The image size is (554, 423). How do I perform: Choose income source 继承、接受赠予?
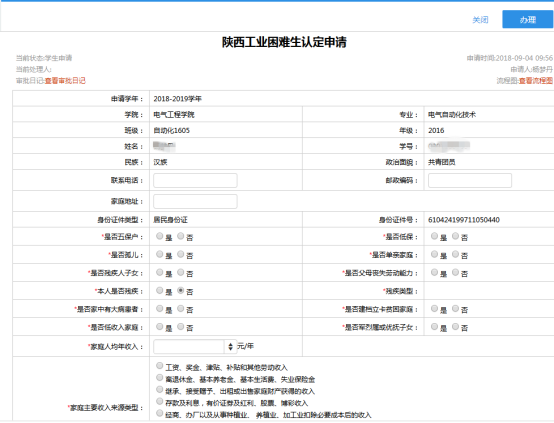pos(160,389)
